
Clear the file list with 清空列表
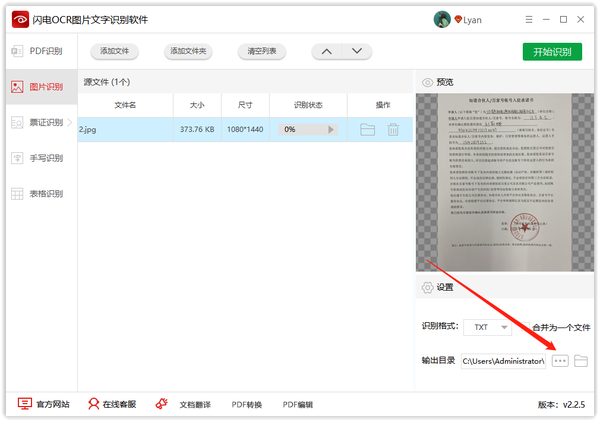[263, 52]
